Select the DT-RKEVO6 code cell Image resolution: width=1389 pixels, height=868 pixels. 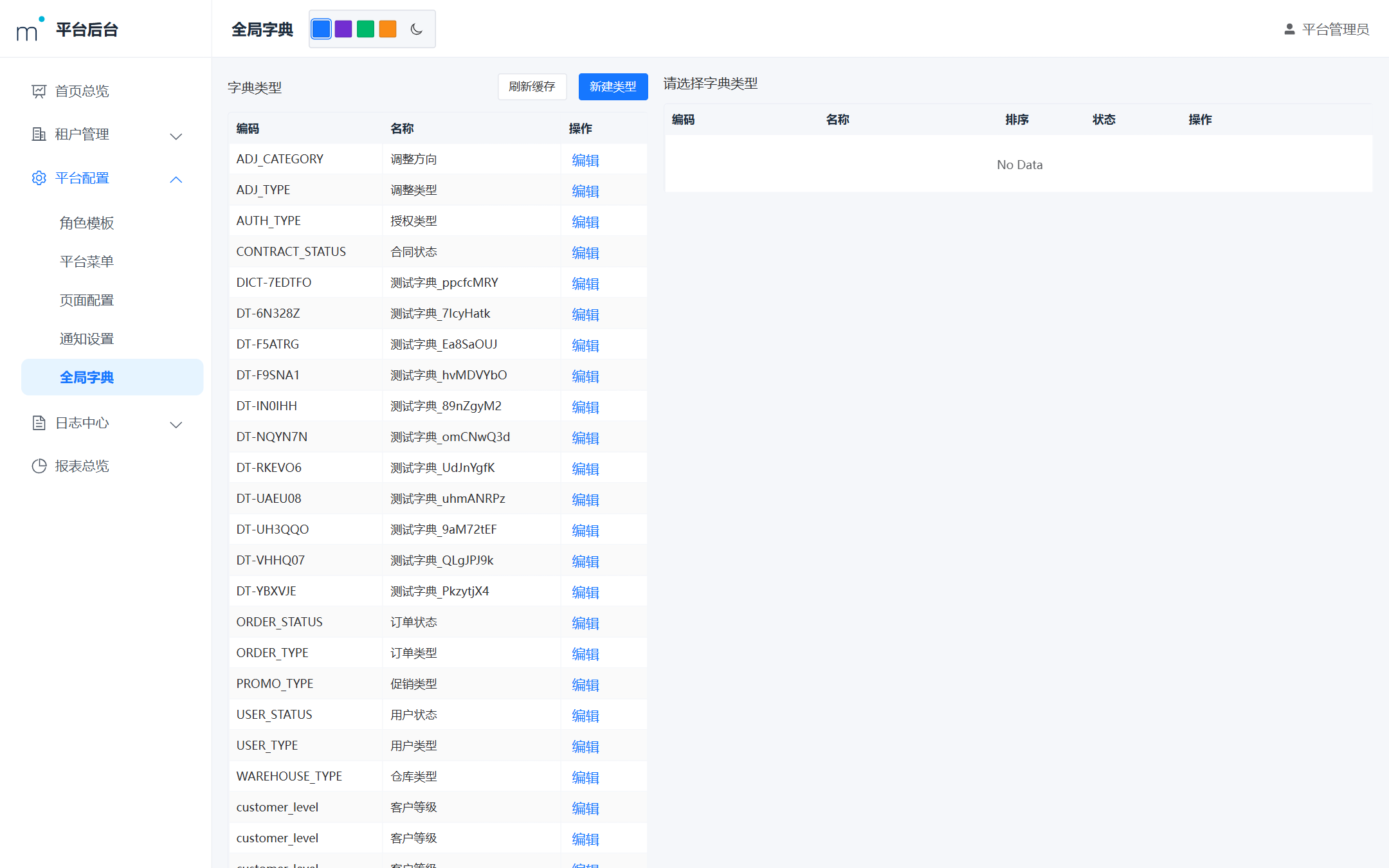pos(305,468)
